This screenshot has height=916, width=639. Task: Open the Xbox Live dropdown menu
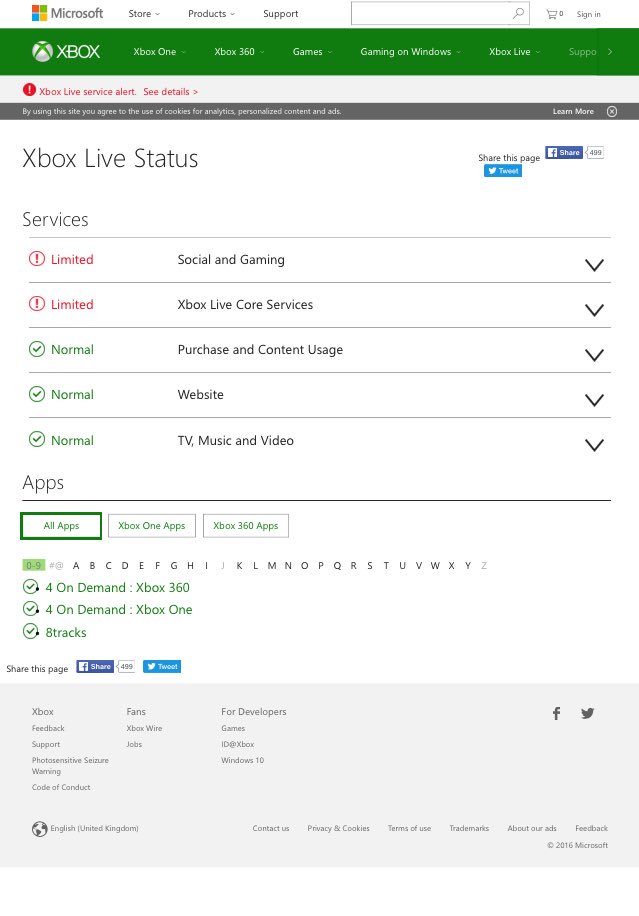pyautogui.click(x=515, y=51)
